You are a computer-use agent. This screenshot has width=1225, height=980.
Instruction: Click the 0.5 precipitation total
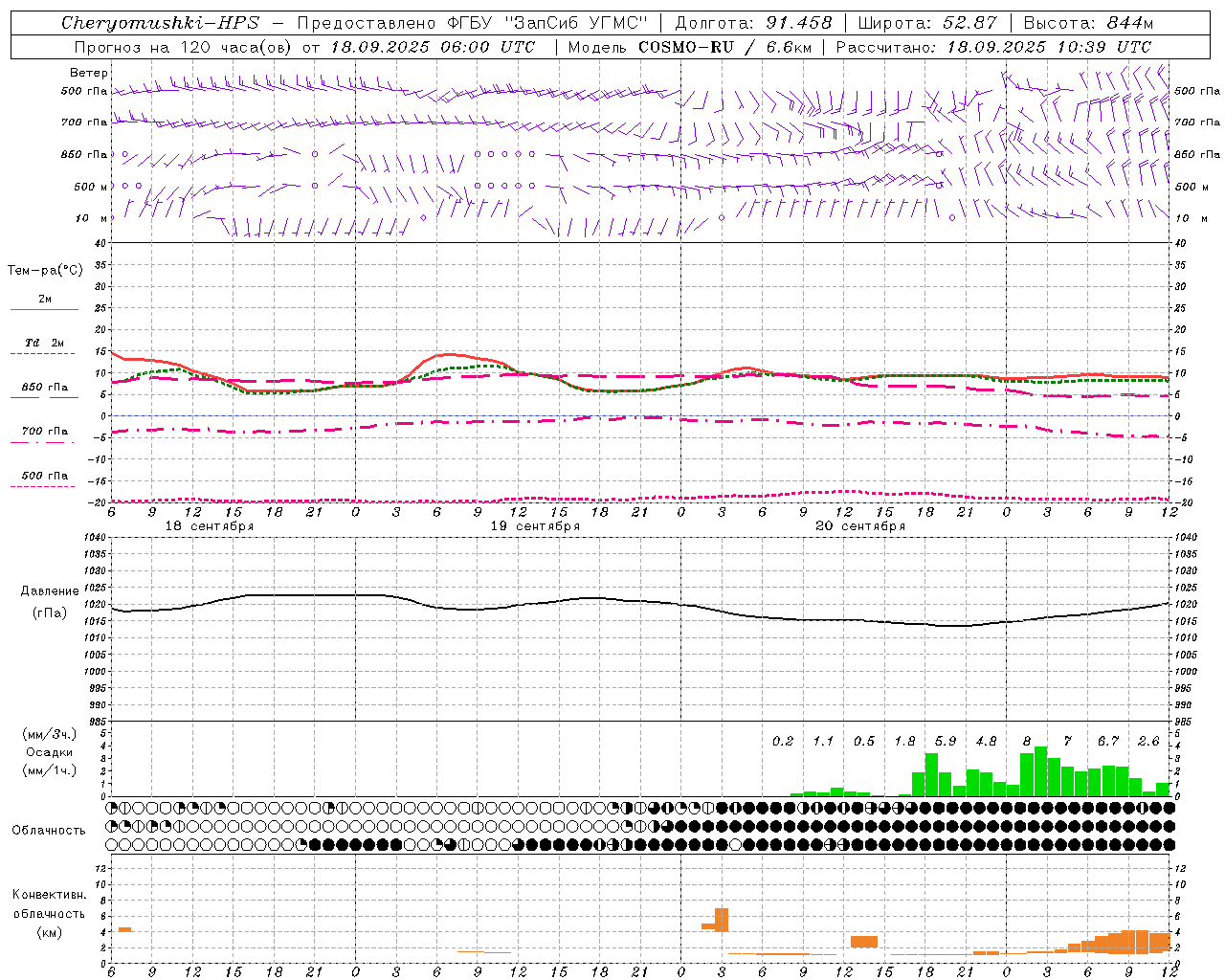click(x=864, y=742)
